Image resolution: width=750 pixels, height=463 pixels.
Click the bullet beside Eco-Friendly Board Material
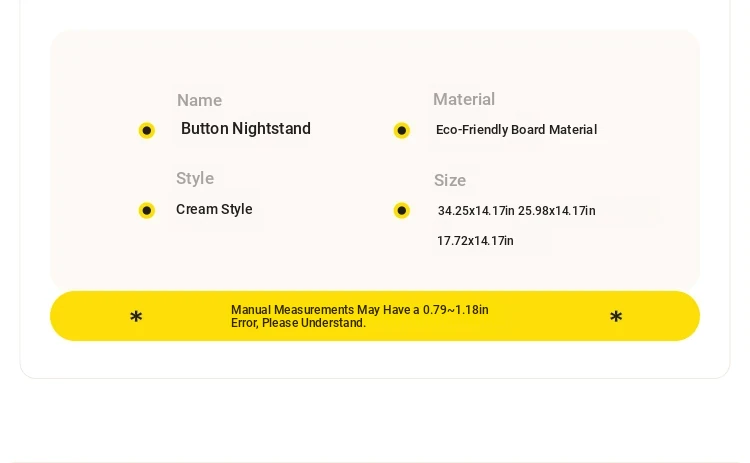point(402,130)
